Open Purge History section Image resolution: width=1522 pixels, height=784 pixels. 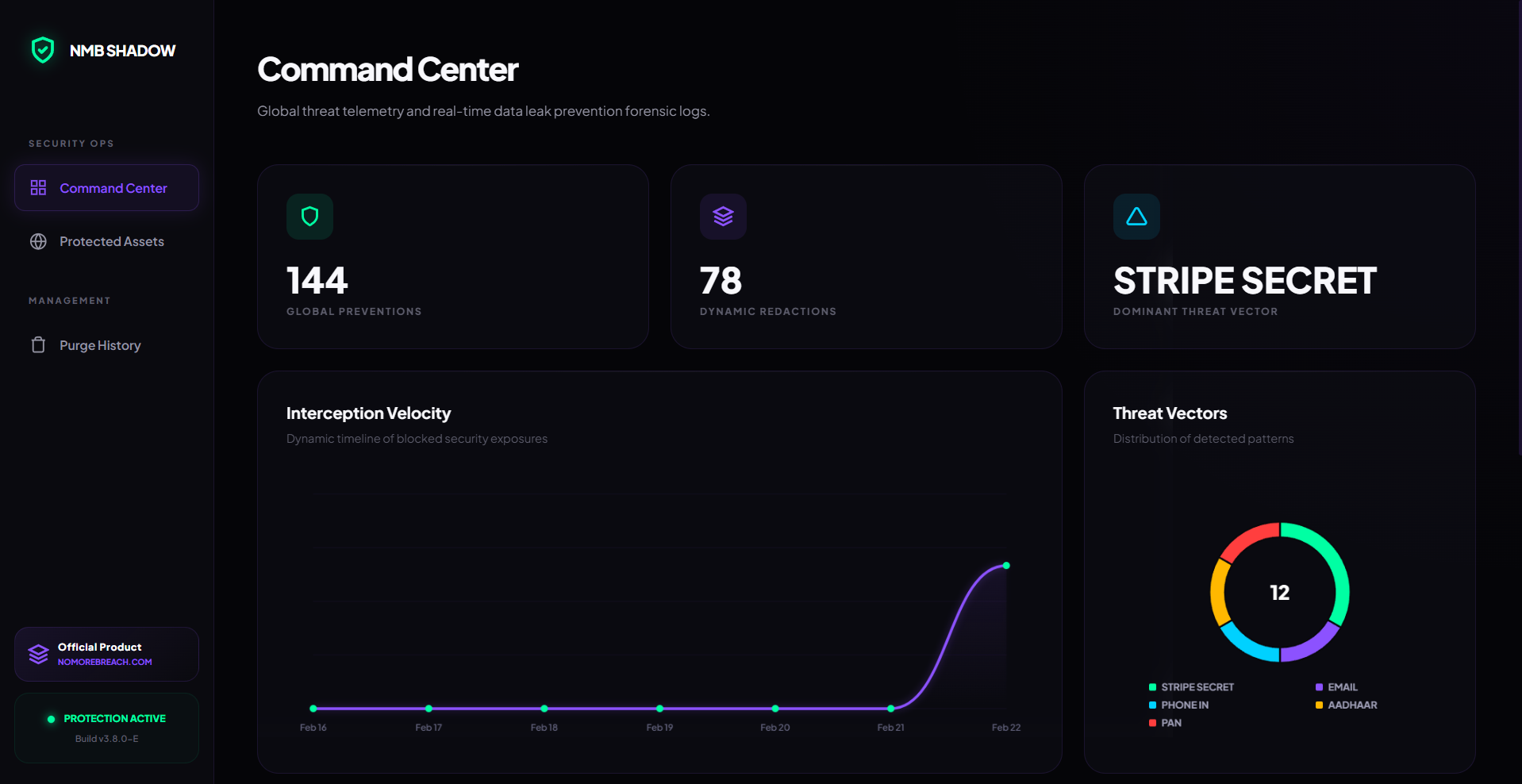pyautogui.click(x=100, y=345)
